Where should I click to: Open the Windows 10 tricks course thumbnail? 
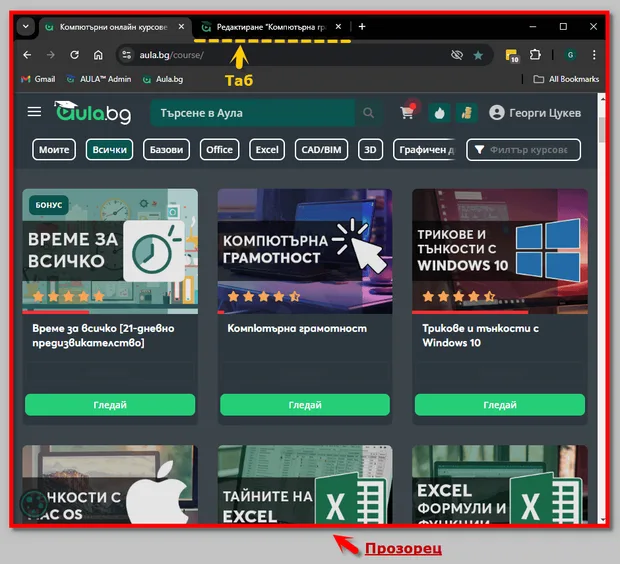click(x=500, y=251)
